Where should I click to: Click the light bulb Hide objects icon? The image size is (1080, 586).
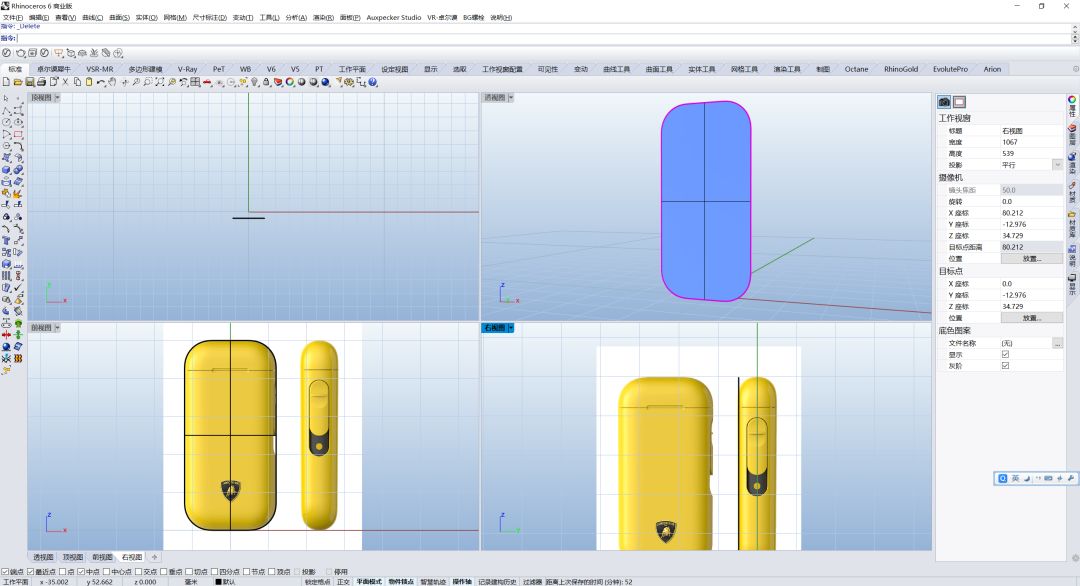255,82
